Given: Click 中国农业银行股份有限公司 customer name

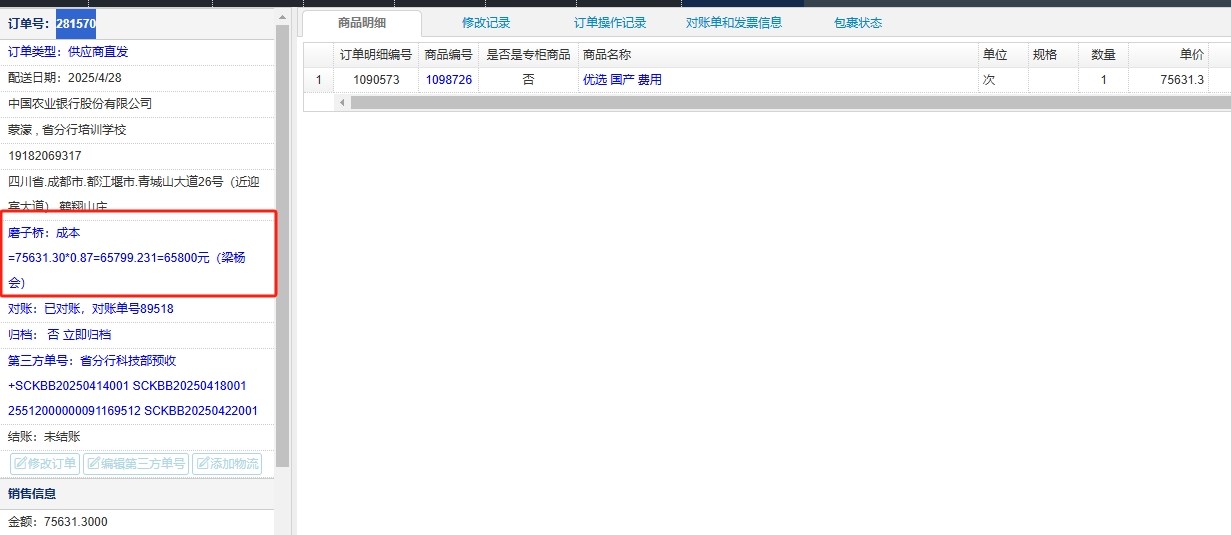Looking at the screenshot, I should click(x=80, y=104).
